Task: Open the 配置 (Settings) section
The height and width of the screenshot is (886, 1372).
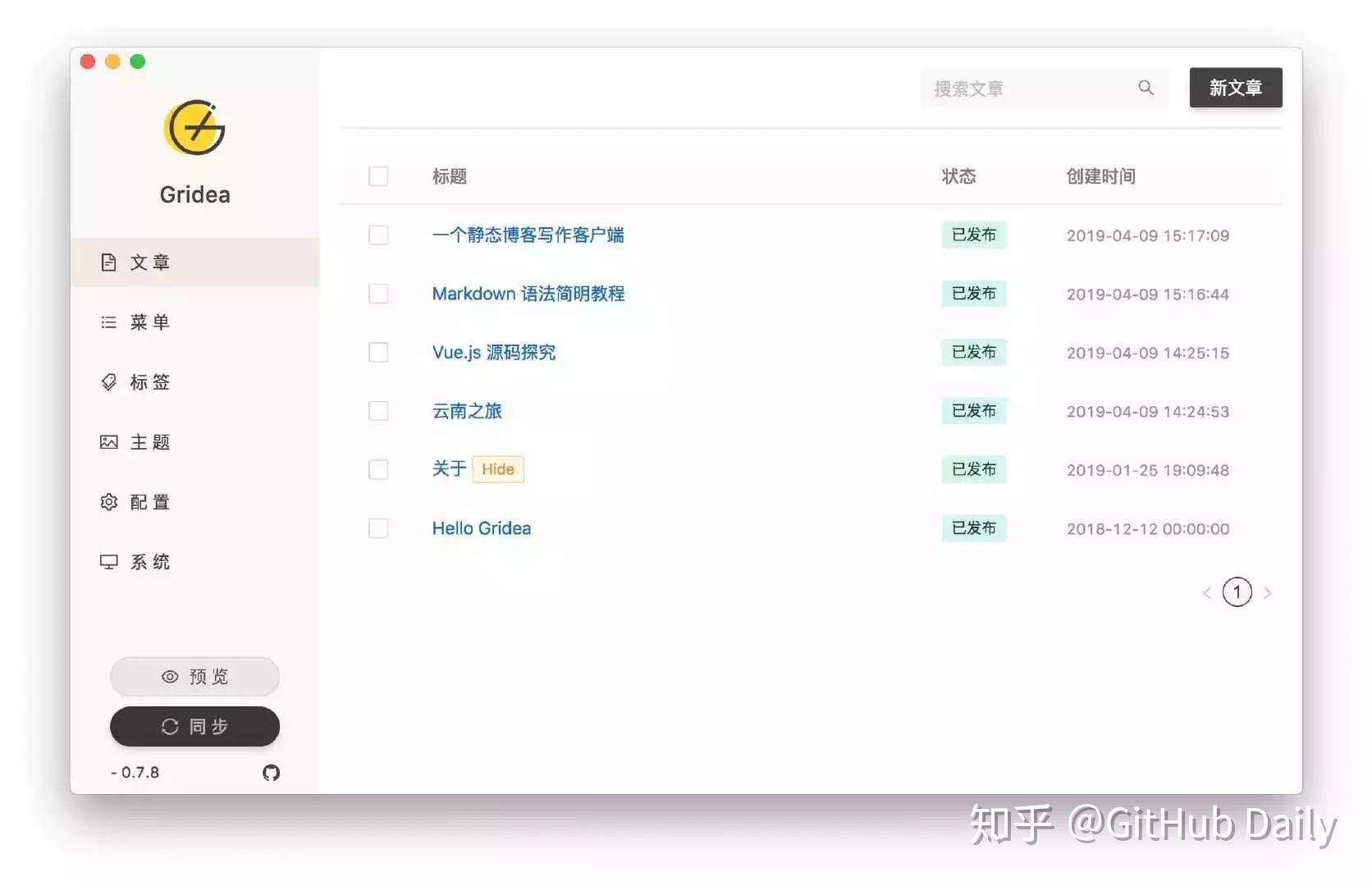Action: [x=150, y=501]
